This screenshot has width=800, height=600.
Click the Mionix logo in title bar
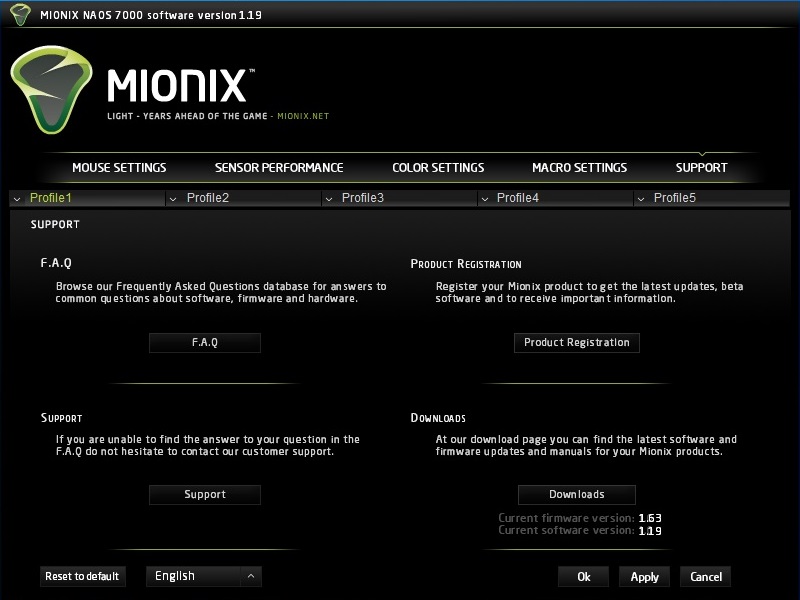click(x=19, y=14)
